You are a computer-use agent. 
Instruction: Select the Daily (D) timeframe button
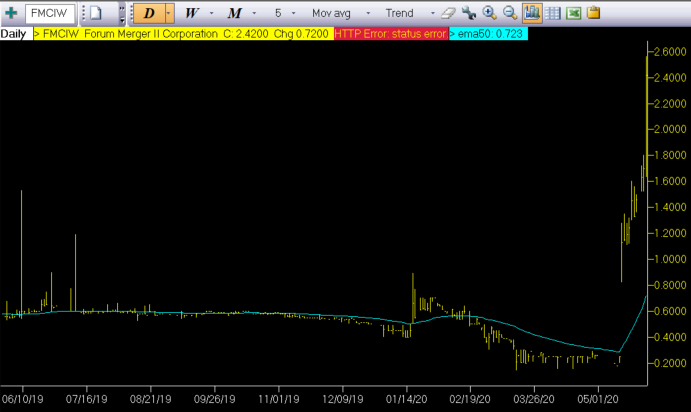tap(149, 13)
